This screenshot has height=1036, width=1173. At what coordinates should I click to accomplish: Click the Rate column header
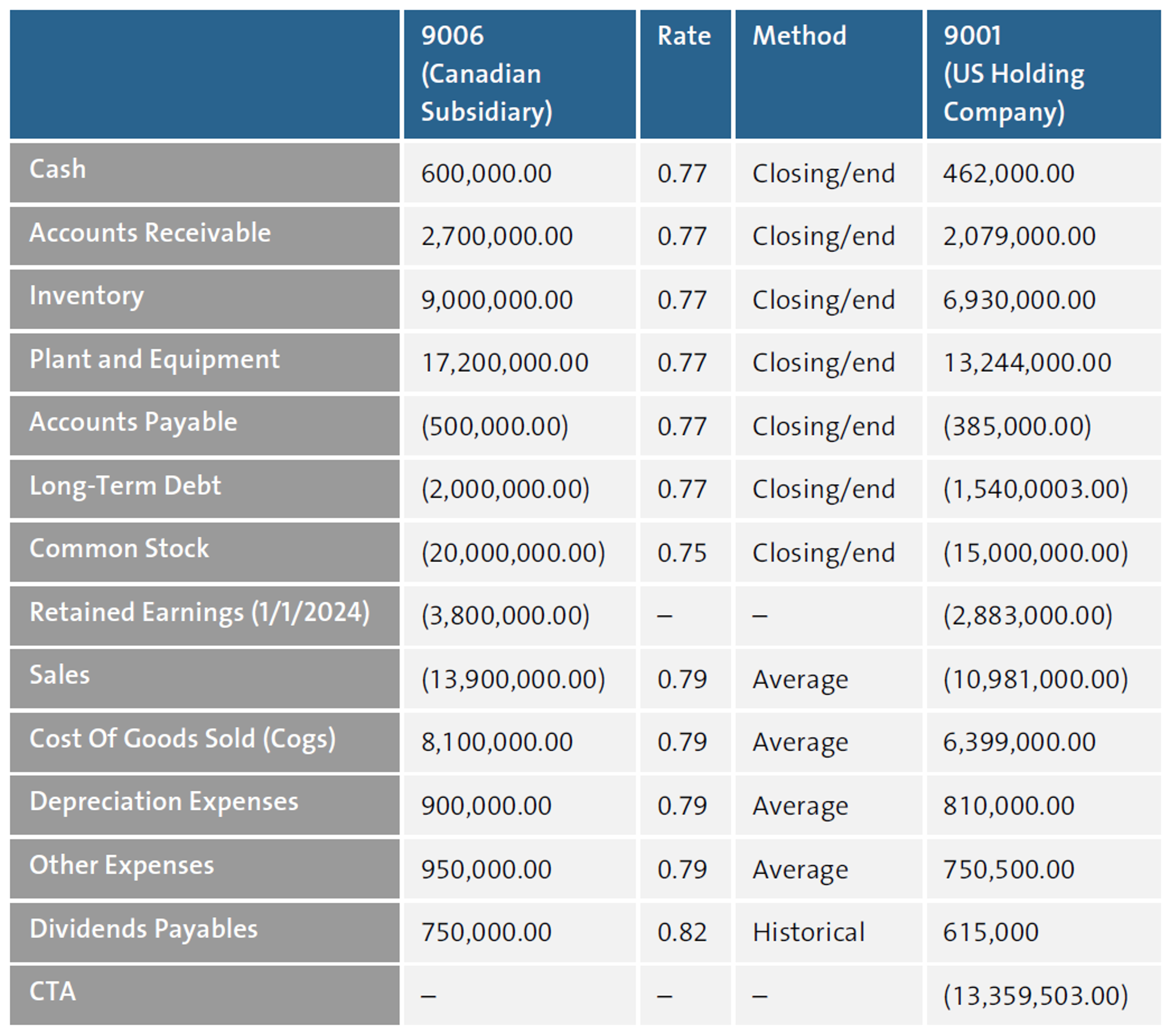coord(683,36)
